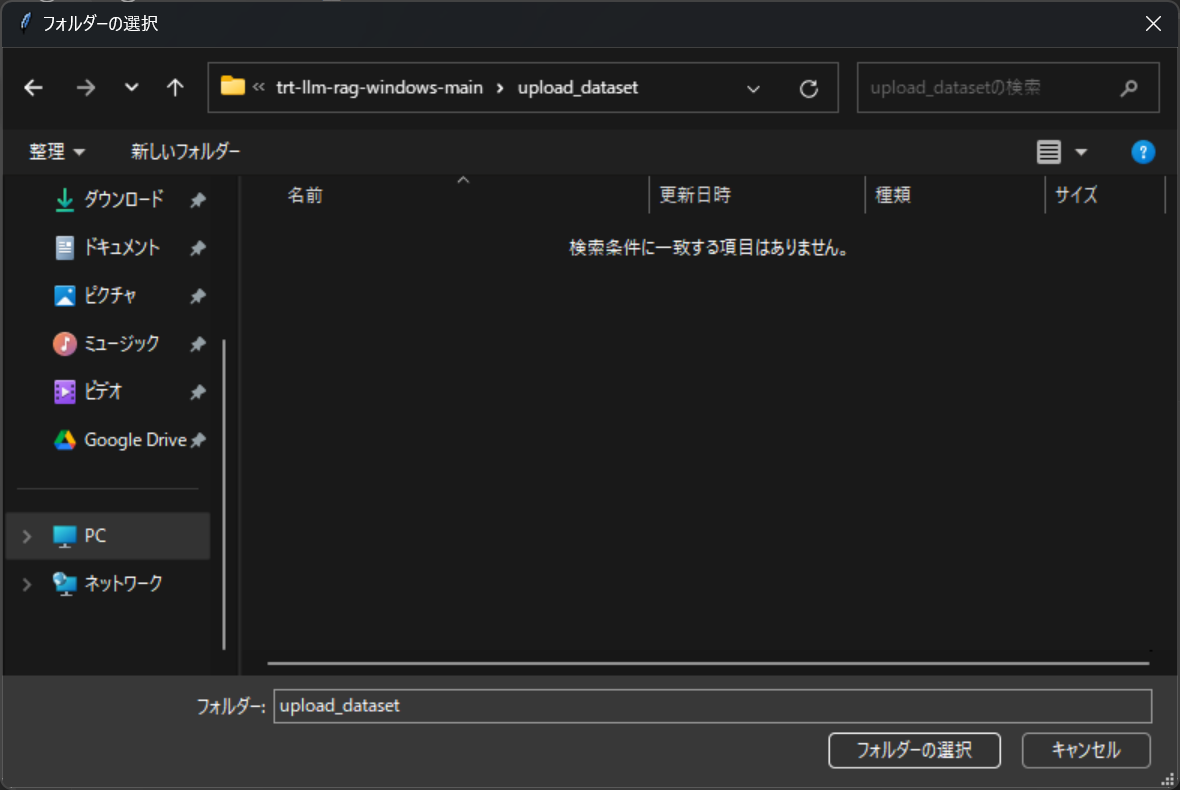Close the フォルダーの選択 dialog
The image size is (1180, 790).
coord(1153,23)
